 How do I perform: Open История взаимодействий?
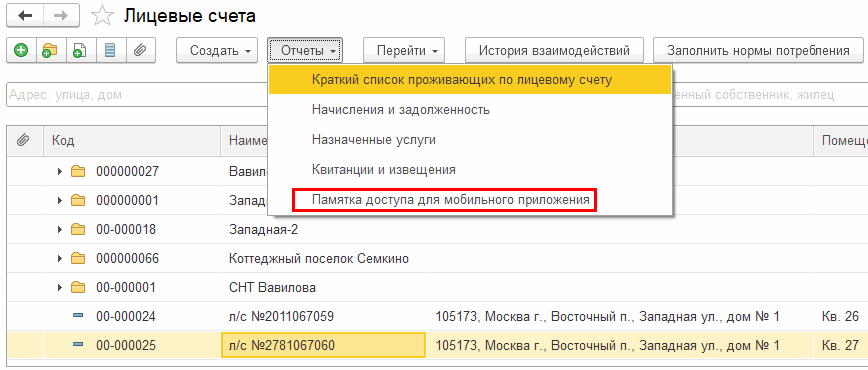[x=554, y=51]
